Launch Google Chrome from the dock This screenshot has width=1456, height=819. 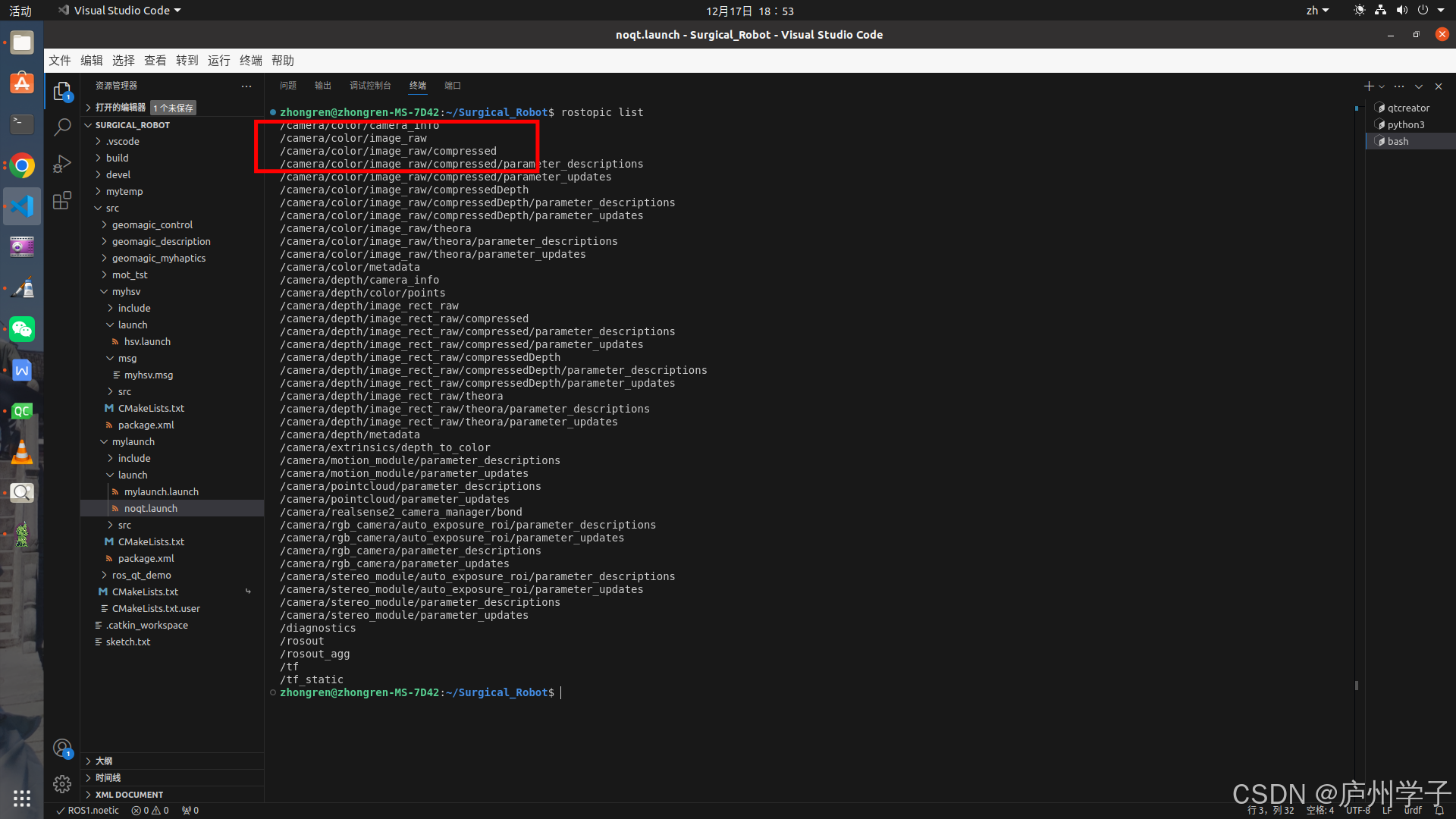(22, 165)
